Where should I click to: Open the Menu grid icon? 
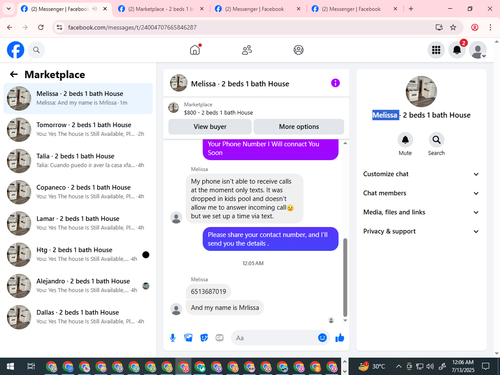436,50
